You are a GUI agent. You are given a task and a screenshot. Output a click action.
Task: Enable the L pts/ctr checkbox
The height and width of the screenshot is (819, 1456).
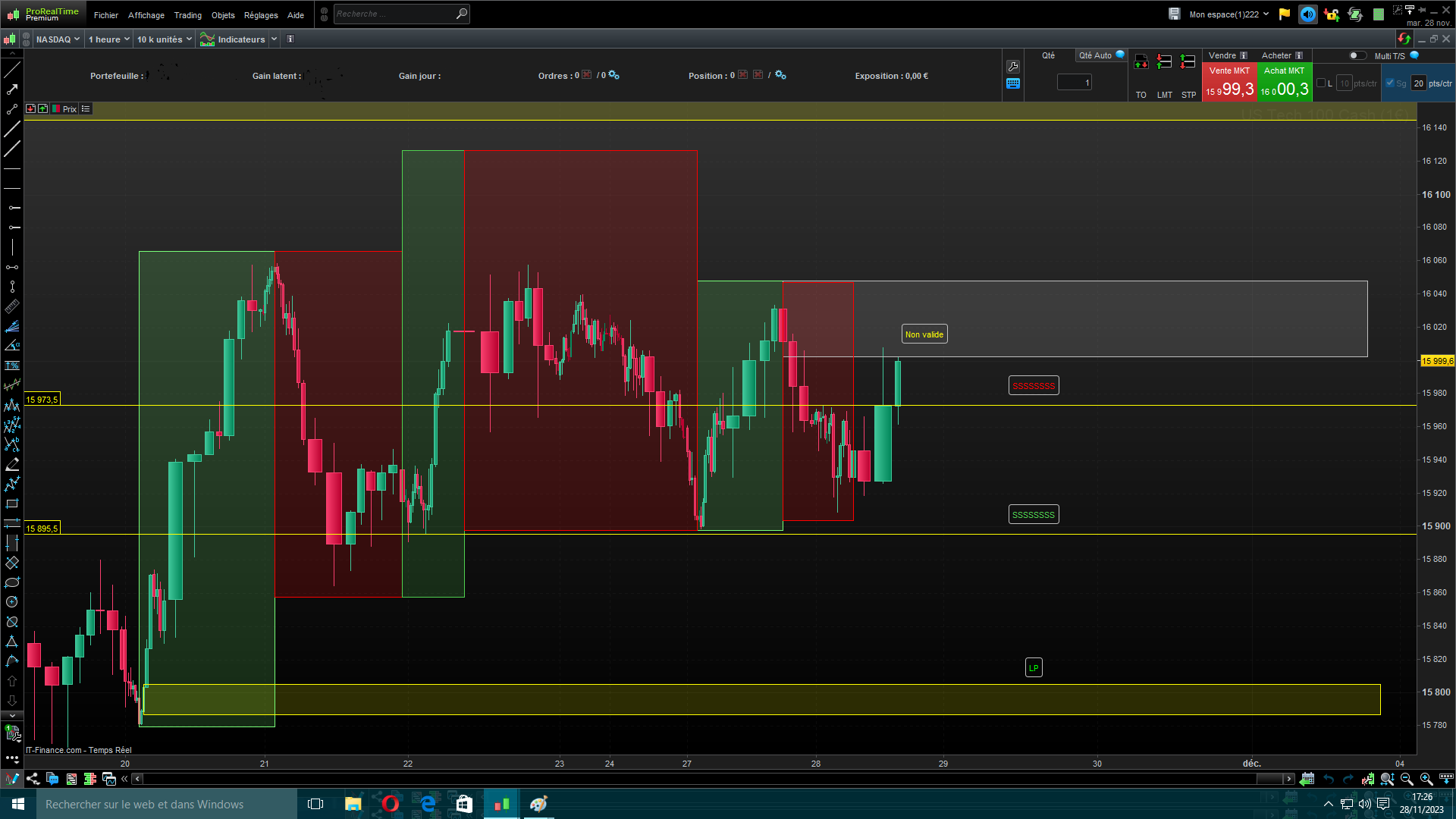coord(1322,83)
